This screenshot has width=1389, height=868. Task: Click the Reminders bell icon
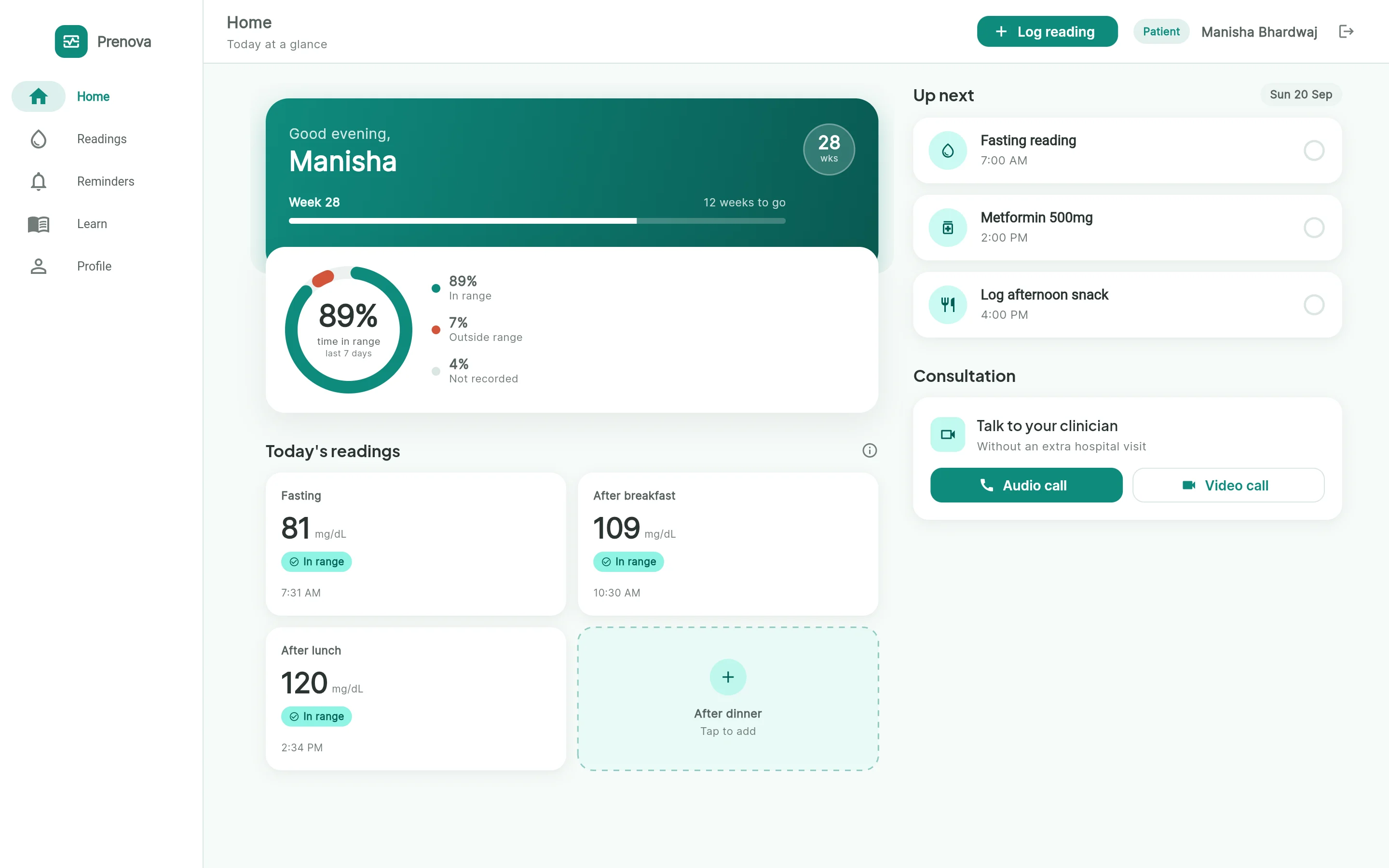point(39,181)
